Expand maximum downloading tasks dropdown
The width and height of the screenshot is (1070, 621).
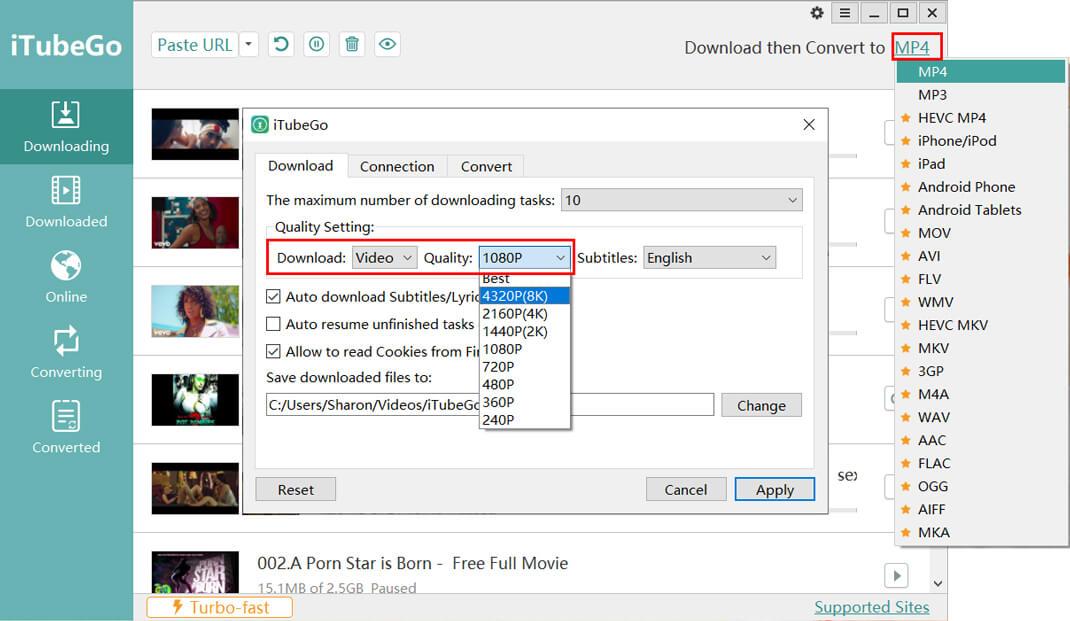coord(682,200)
